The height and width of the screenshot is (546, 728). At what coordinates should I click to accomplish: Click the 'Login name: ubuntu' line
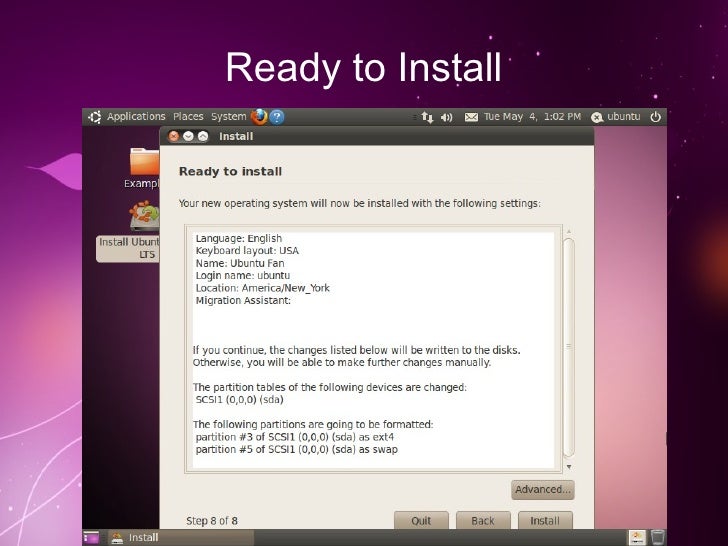[242, 275]
